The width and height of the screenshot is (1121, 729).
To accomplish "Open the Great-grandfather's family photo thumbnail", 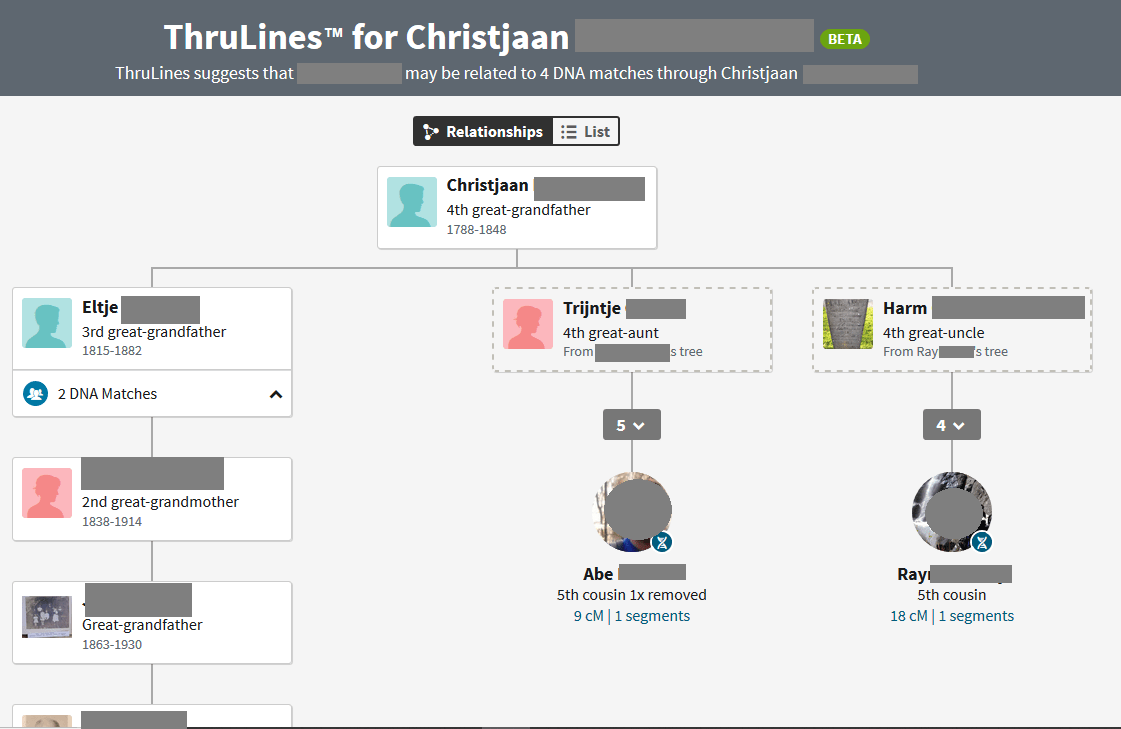I will pos(47,617).
